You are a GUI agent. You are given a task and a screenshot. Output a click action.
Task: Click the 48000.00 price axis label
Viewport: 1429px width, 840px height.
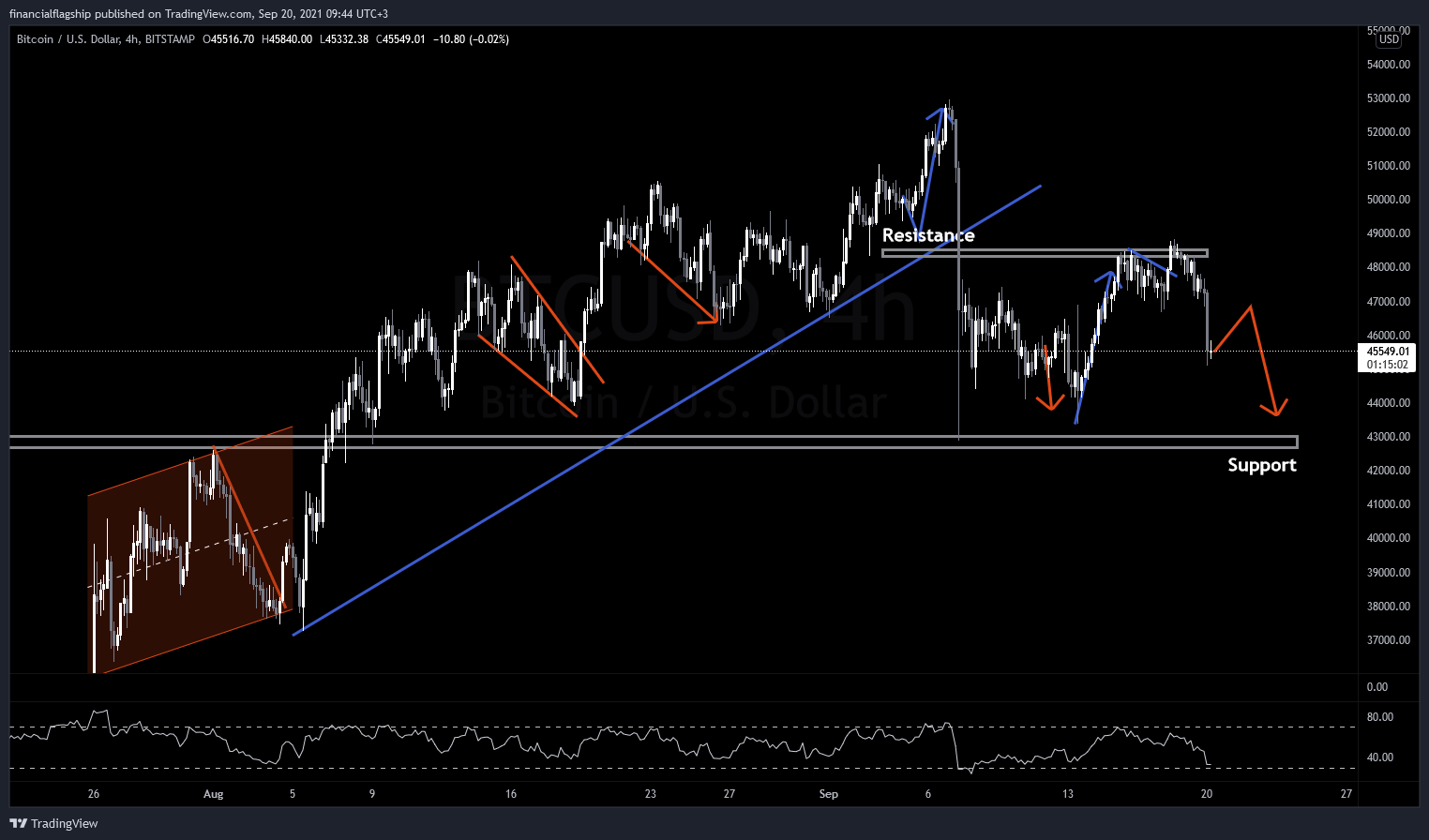1389,267
